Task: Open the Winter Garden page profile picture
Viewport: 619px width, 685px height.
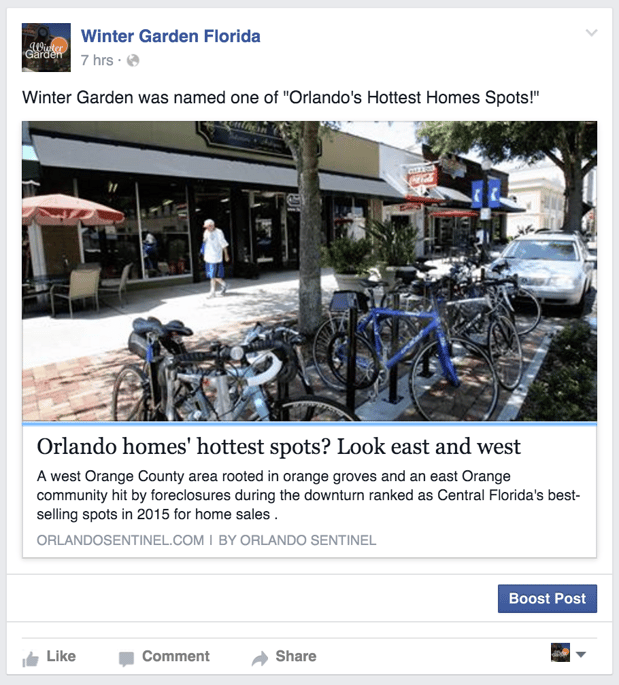Action: [46, 47]
